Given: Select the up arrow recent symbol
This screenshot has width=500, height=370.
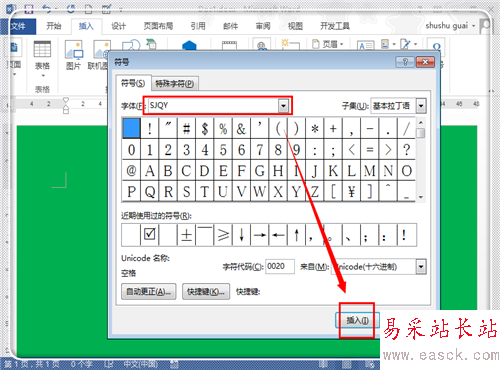Looking at the screenshot, I should click(296, 235).
